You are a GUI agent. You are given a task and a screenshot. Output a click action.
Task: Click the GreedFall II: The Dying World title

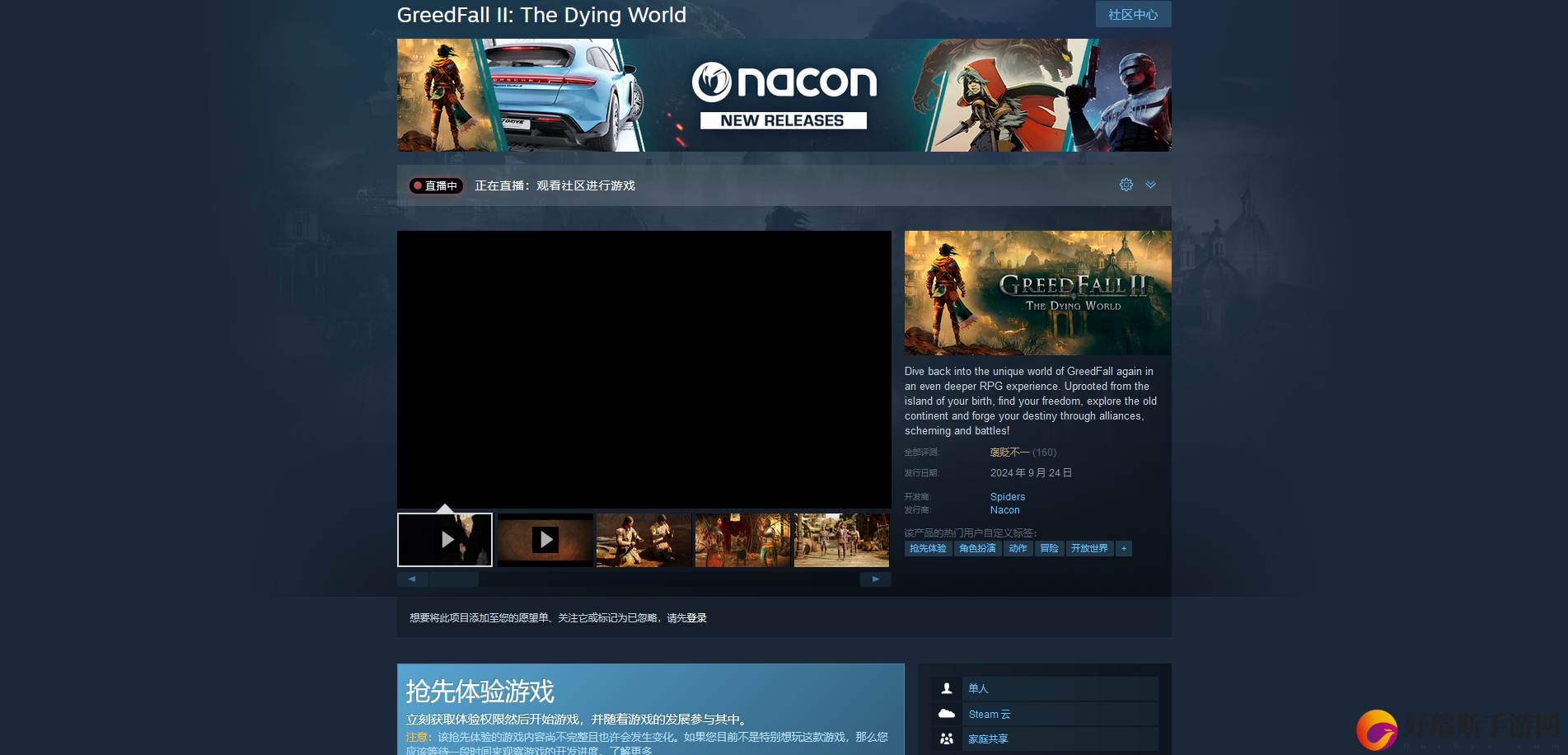[x=541, y=15]
